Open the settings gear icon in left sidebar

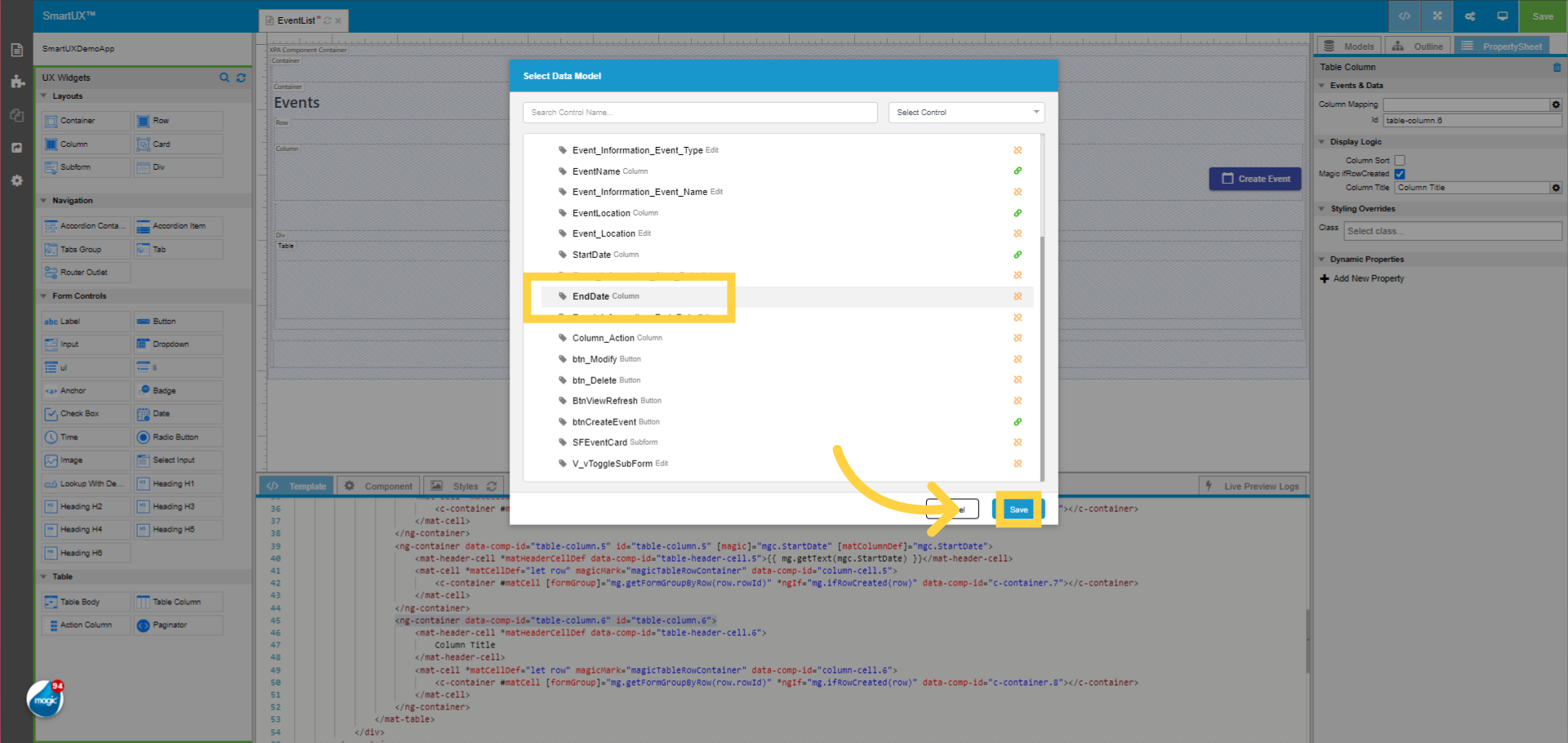point(17,180)
